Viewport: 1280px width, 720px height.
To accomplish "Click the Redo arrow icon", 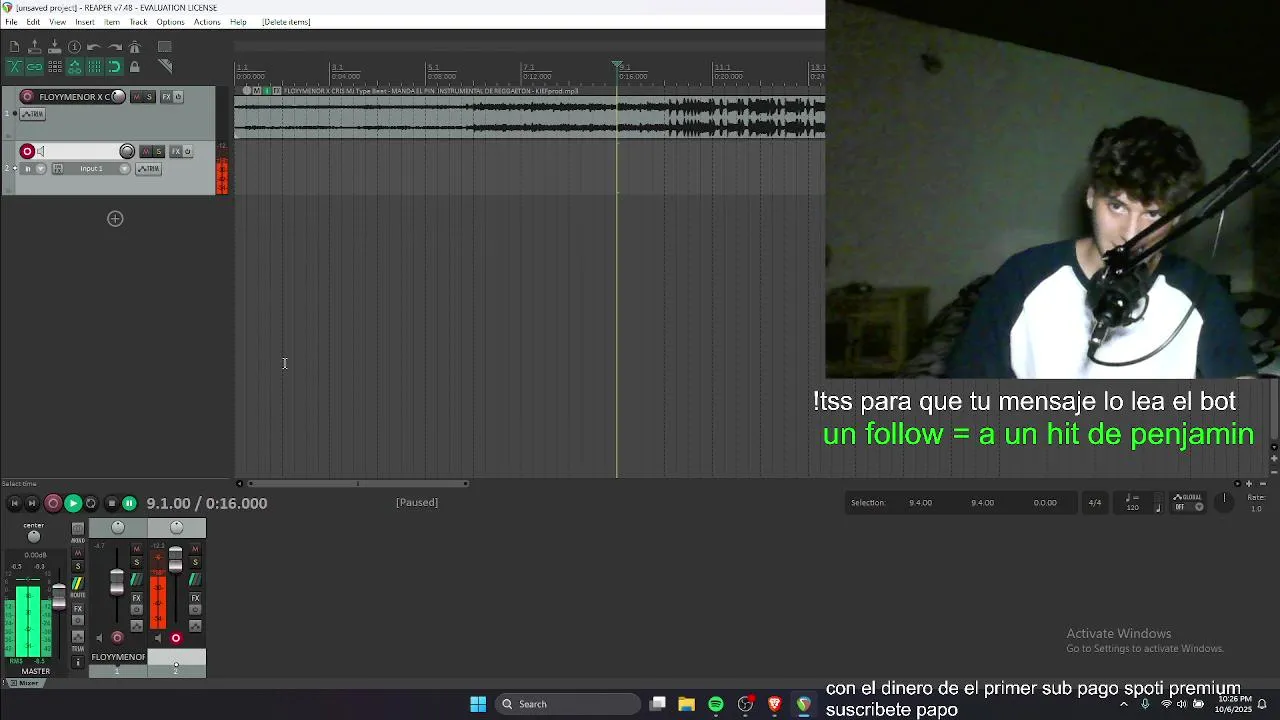I will coord(115,47).
